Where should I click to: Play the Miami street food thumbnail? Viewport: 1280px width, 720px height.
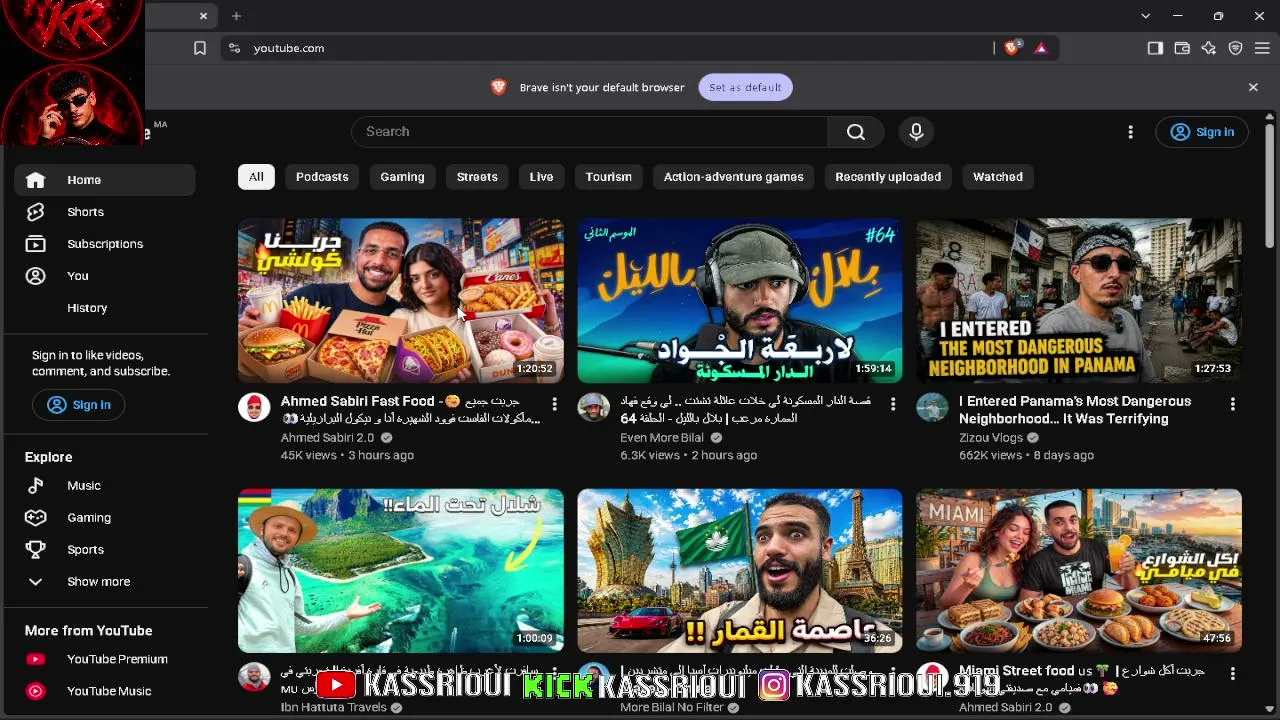(1079, 571)
